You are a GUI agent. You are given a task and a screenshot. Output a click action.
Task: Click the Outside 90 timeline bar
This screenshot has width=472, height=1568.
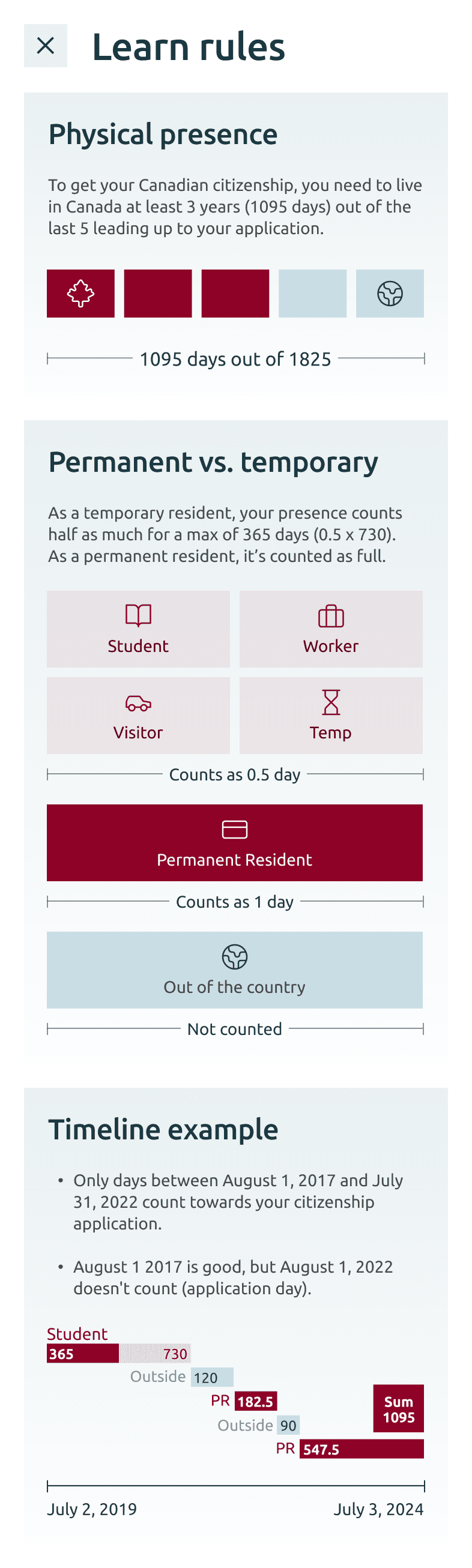tap(288, 1425)
